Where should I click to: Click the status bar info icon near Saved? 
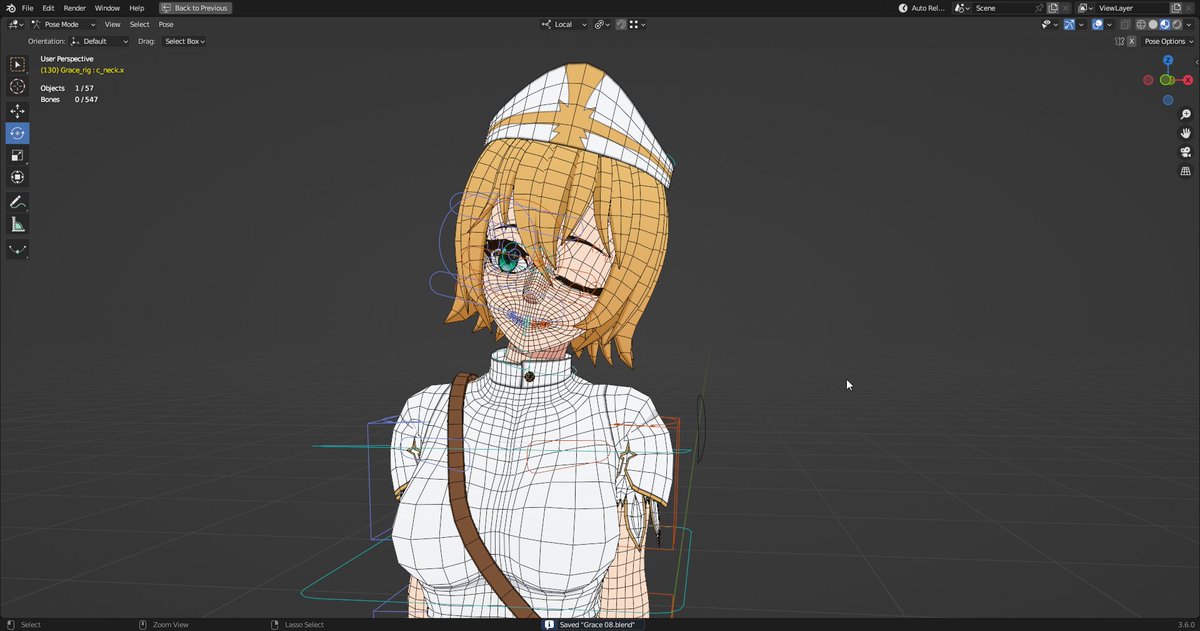pos(549,624)
